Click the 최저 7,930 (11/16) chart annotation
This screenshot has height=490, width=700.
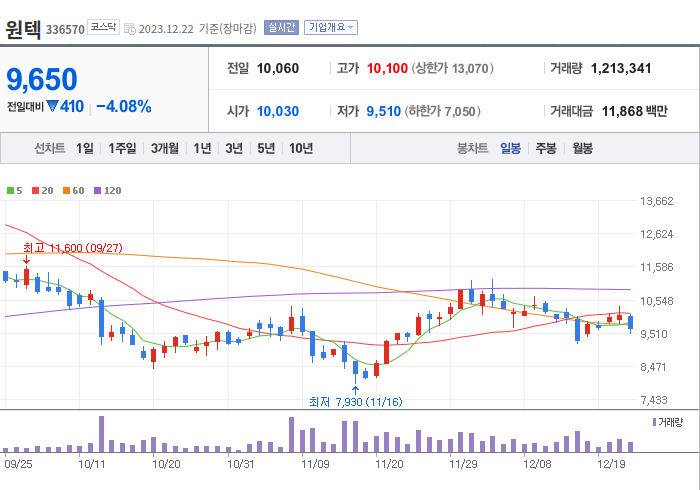coord(356,402)
